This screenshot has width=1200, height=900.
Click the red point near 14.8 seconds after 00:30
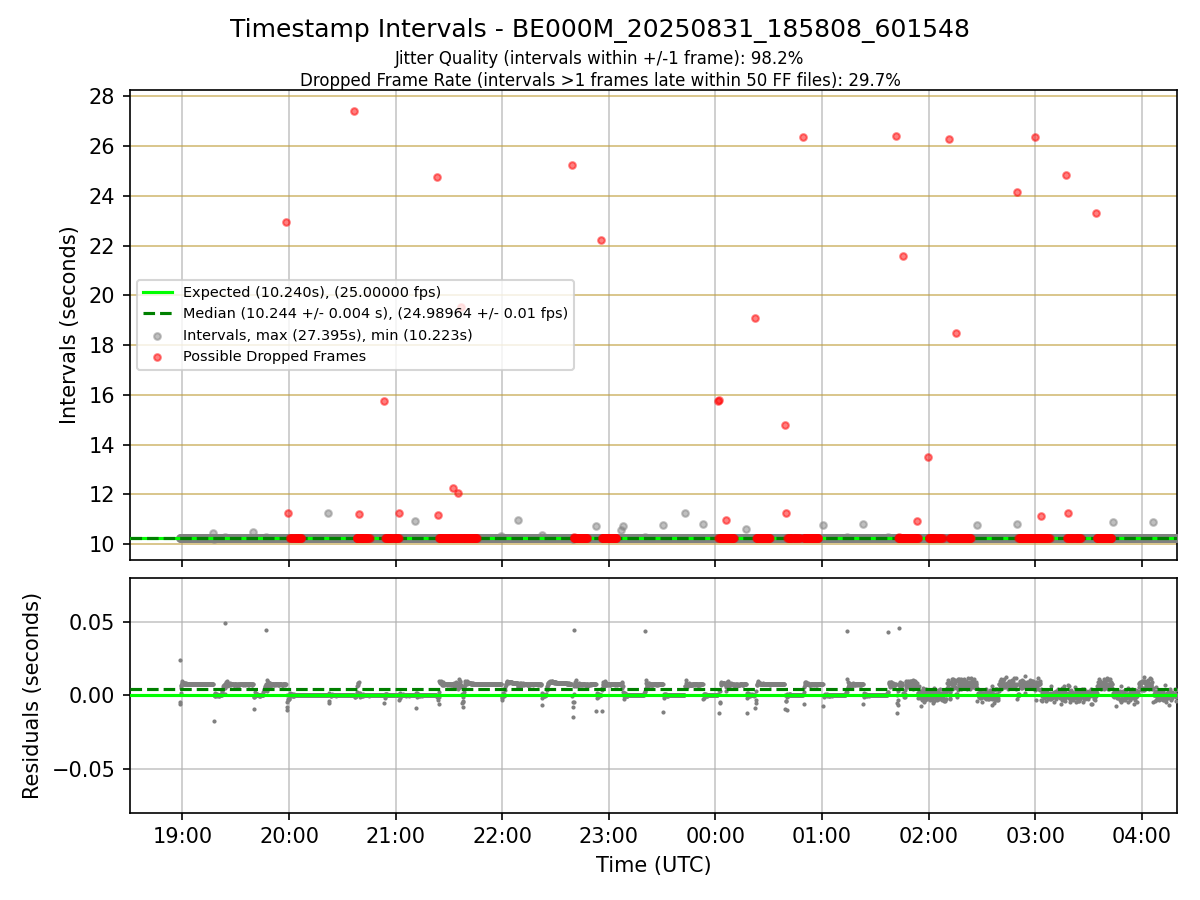pyautogui.click(x=785, y=425)
